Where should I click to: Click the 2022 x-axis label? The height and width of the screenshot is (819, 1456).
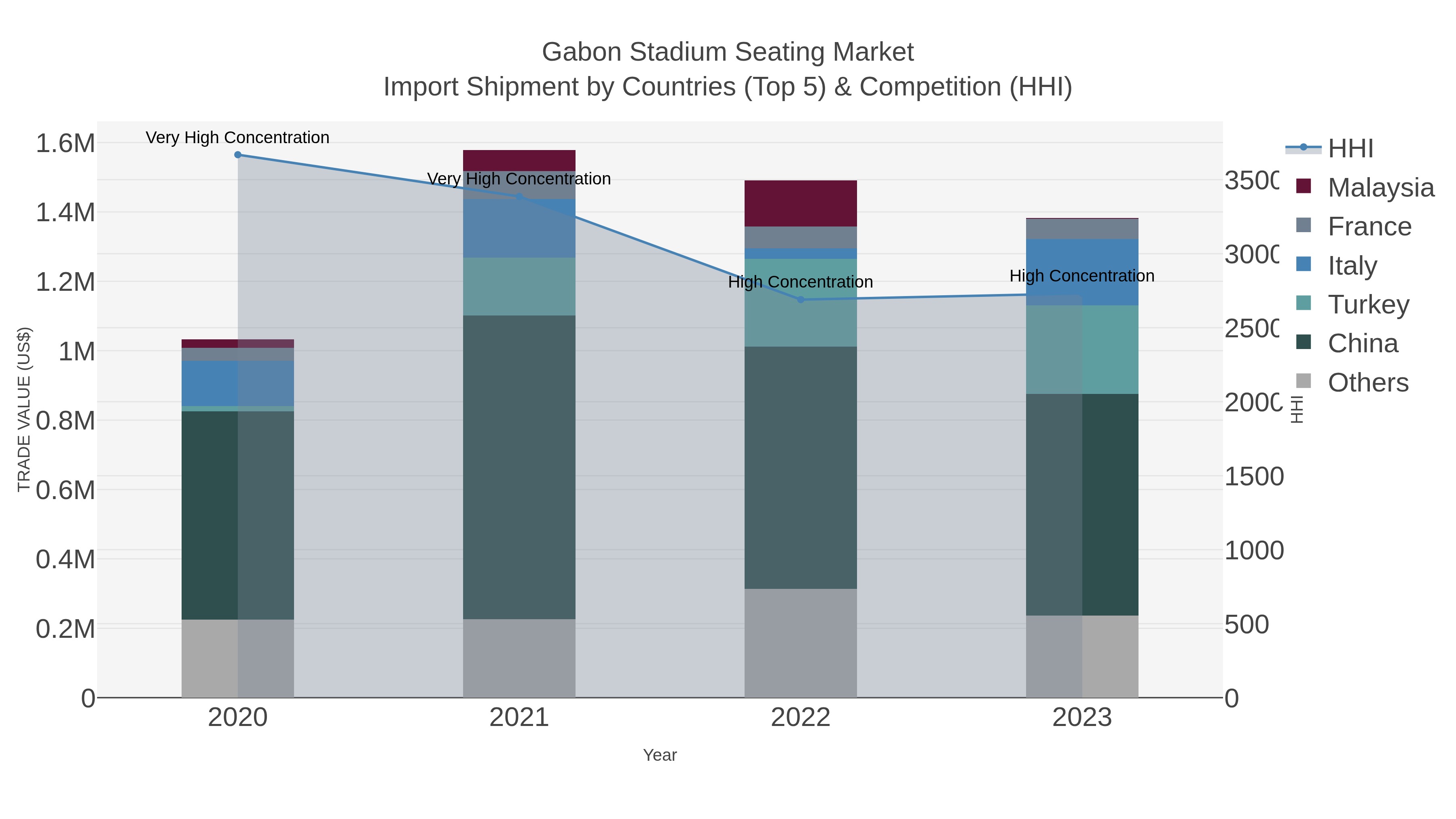(x=800, y=718)
